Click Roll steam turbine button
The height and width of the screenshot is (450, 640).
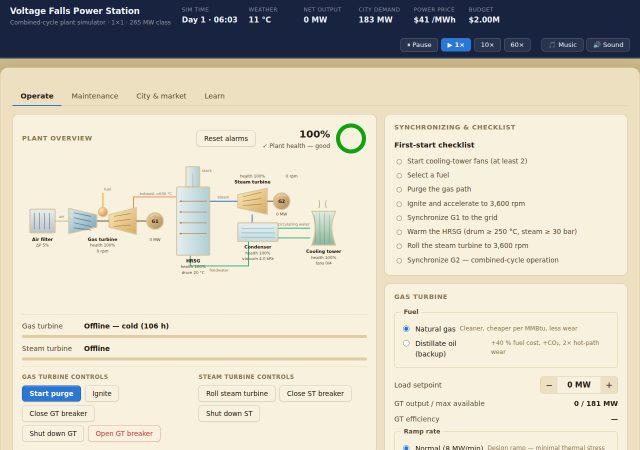(237, 394)
